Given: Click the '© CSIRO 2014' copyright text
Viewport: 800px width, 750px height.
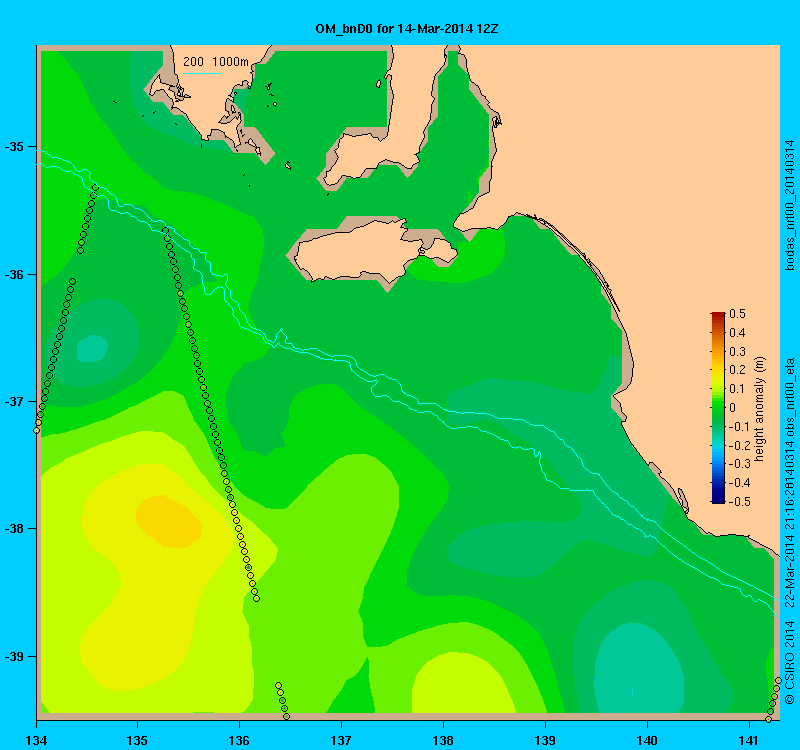Looking at the screenshot, I should (789, 662).
